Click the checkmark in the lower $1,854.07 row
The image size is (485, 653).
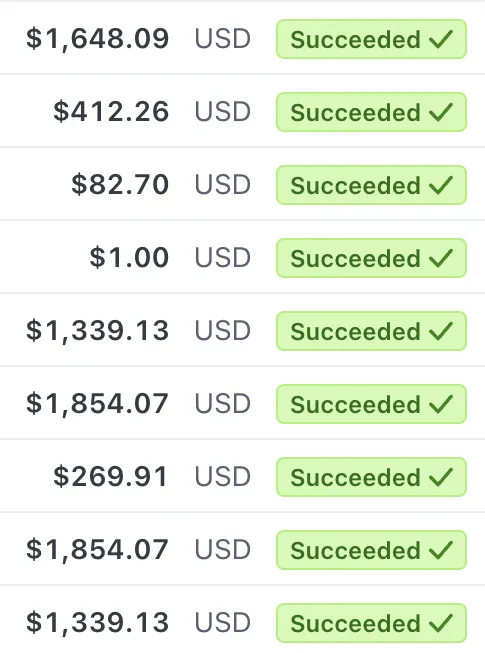(440, 550)
